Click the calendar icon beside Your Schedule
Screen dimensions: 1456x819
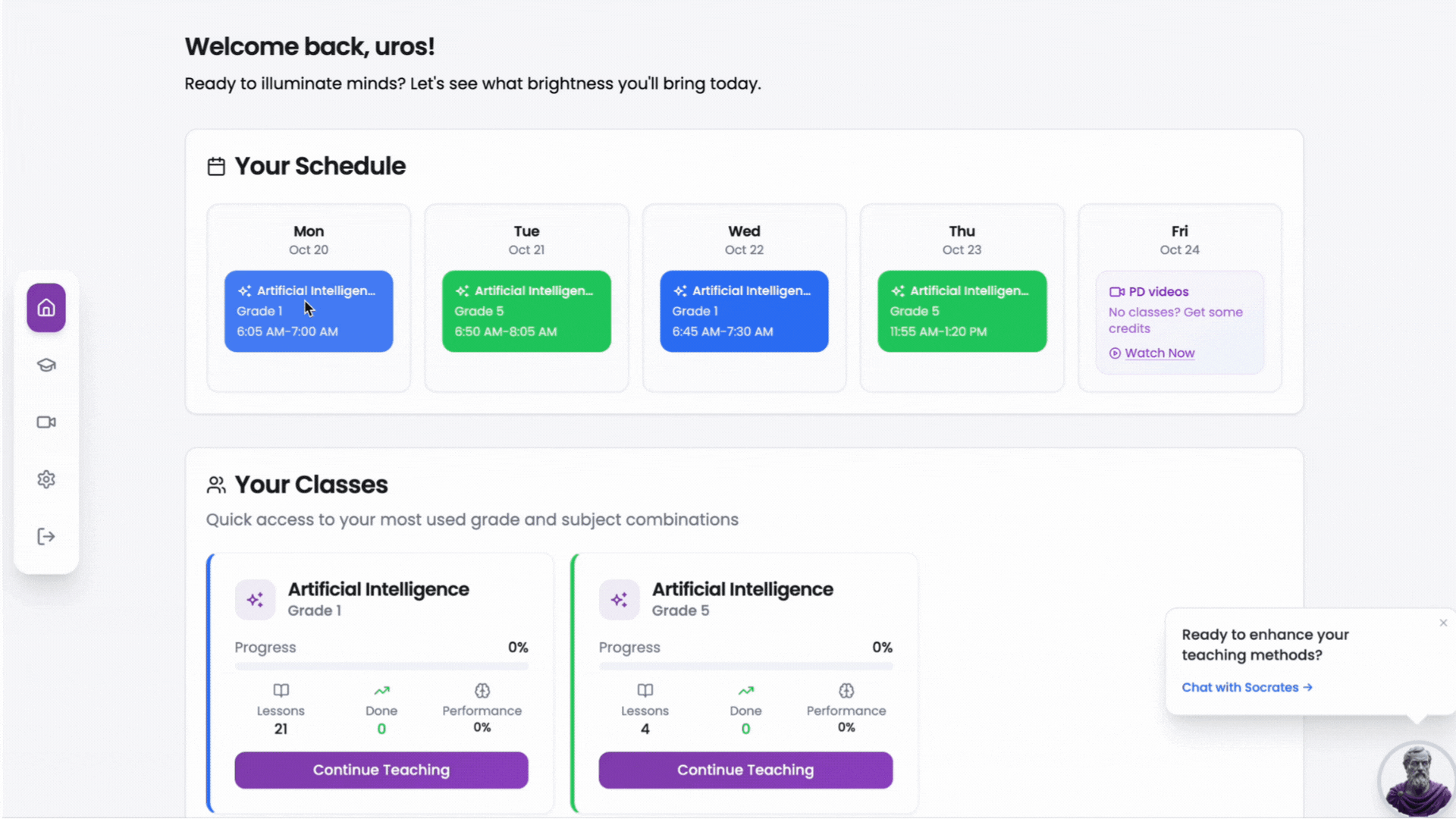pyautogui.click(x=216, y=167)
